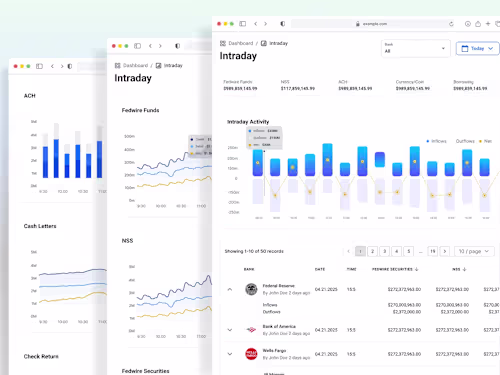Click Bank of America logo in table
Viewport: 500px width, 375px height.
click(x=251, y=330)
